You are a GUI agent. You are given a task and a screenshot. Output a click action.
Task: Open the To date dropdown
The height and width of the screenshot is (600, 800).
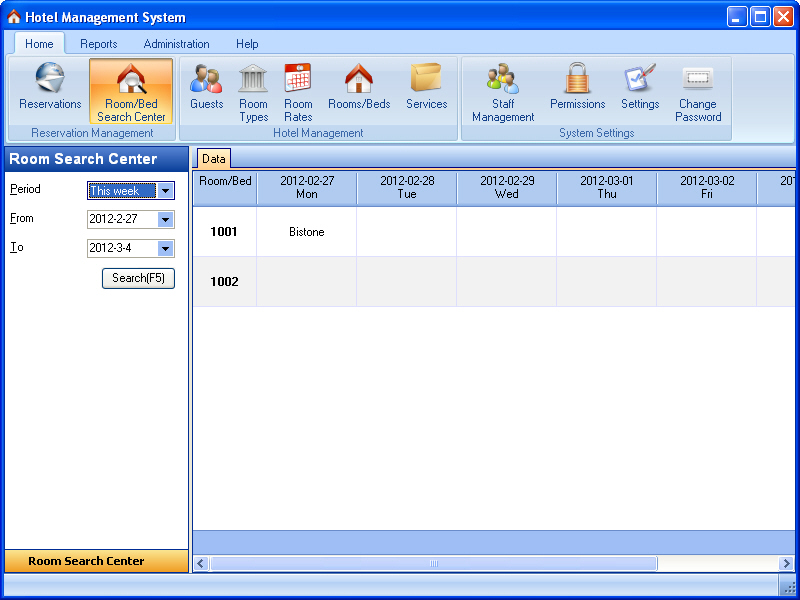click(x=166, y=248)
